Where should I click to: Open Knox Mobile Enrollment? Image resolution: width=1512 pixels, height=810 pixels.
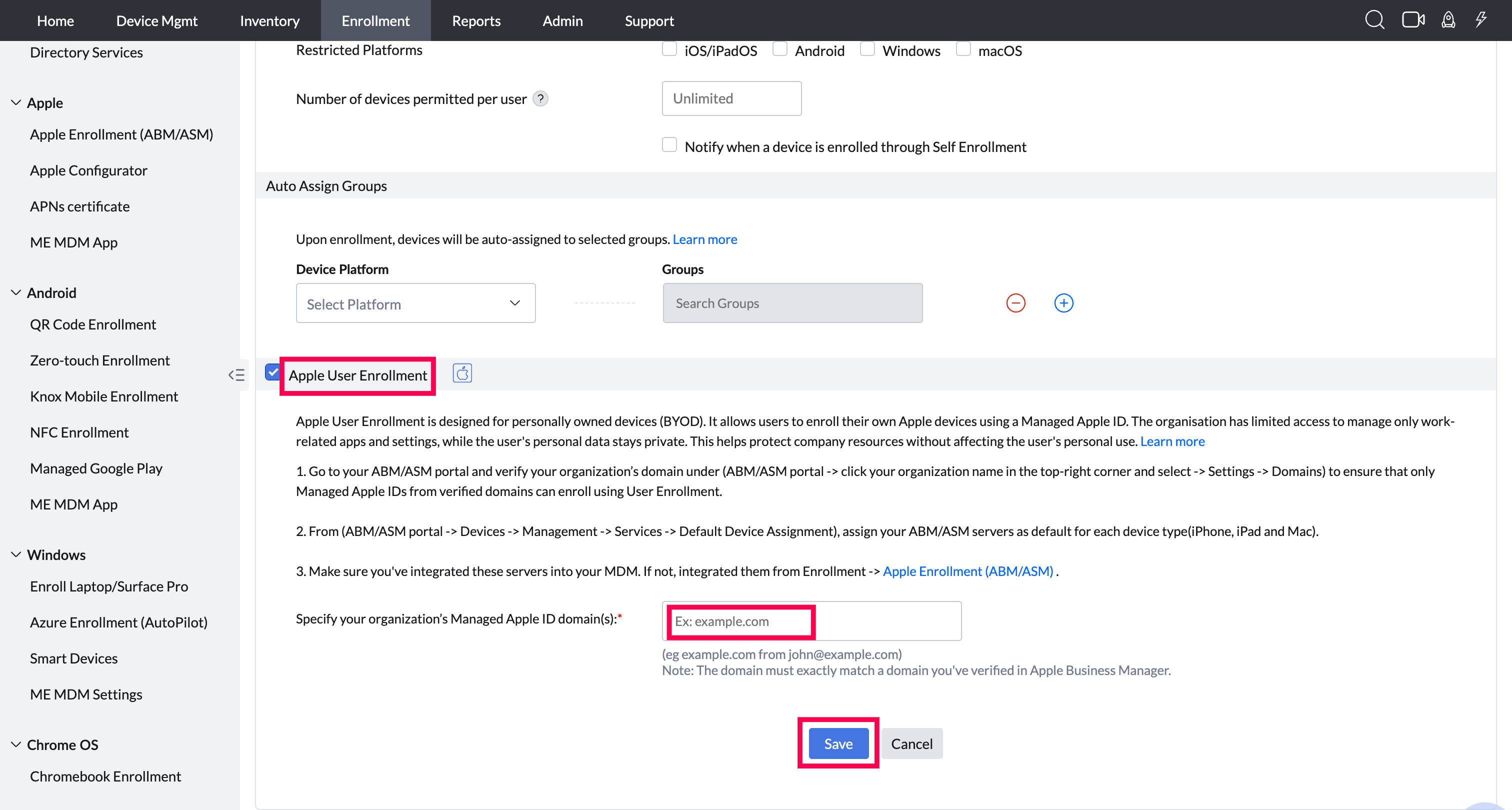tap(104, 397)
